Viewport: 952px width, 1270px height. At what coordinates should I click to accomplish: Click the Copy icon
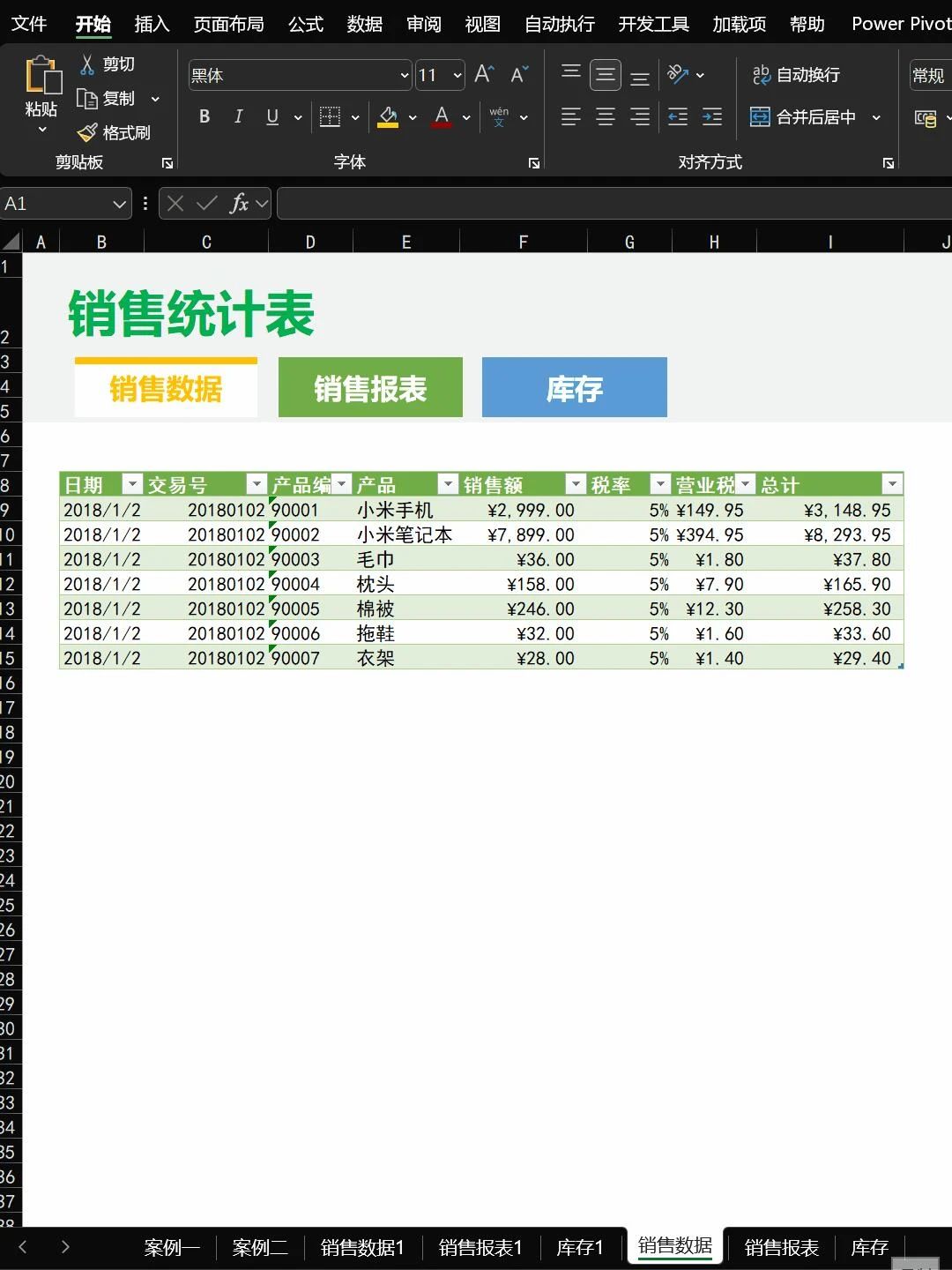point(86,98)
